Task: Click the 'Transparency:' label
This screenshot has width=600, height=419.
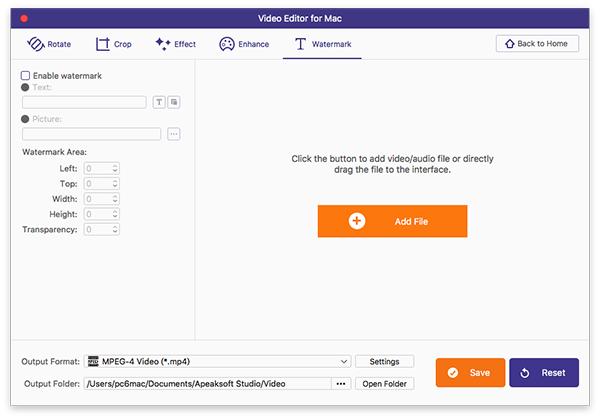Action: pos(50,230)
